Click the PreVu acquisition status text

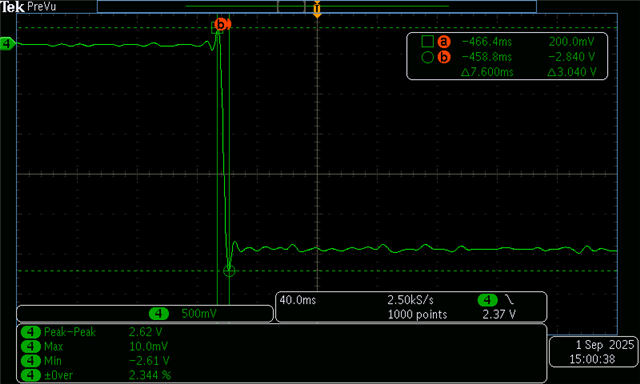[41, 7]
